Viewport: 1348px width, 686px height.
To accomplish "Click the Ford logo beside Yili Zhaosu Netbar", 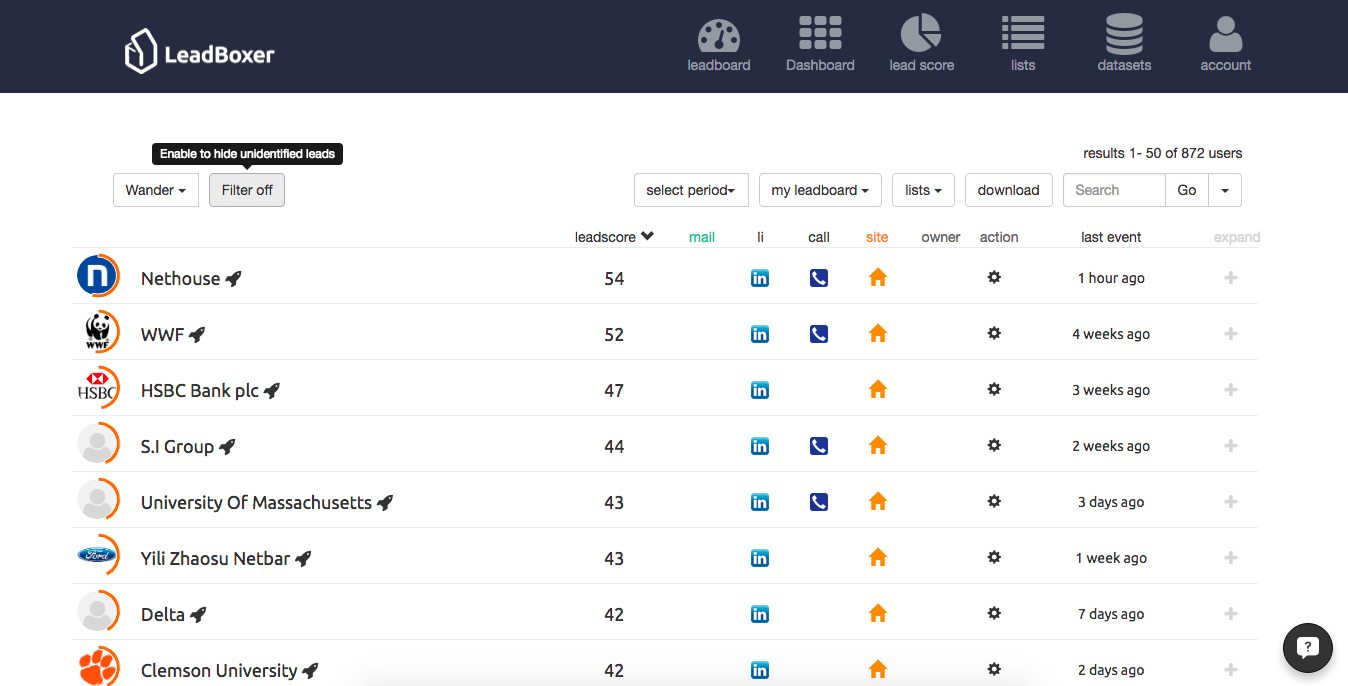I will coord(98,555).
